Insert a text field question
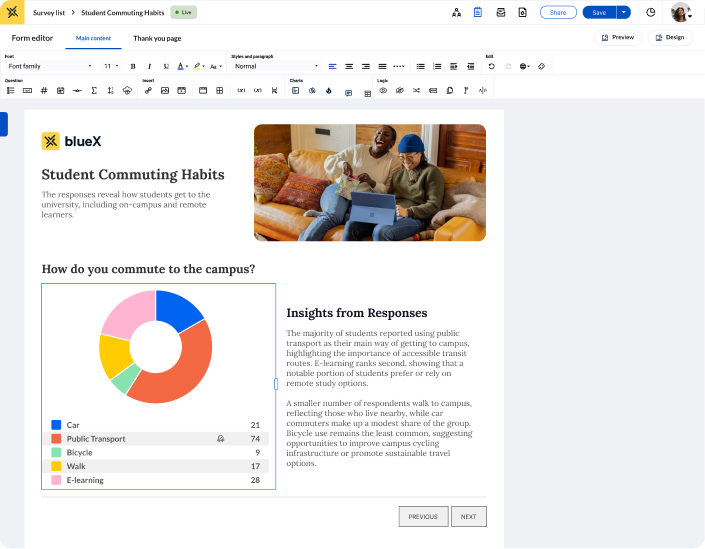705x549 pixels. pos(27,90)
